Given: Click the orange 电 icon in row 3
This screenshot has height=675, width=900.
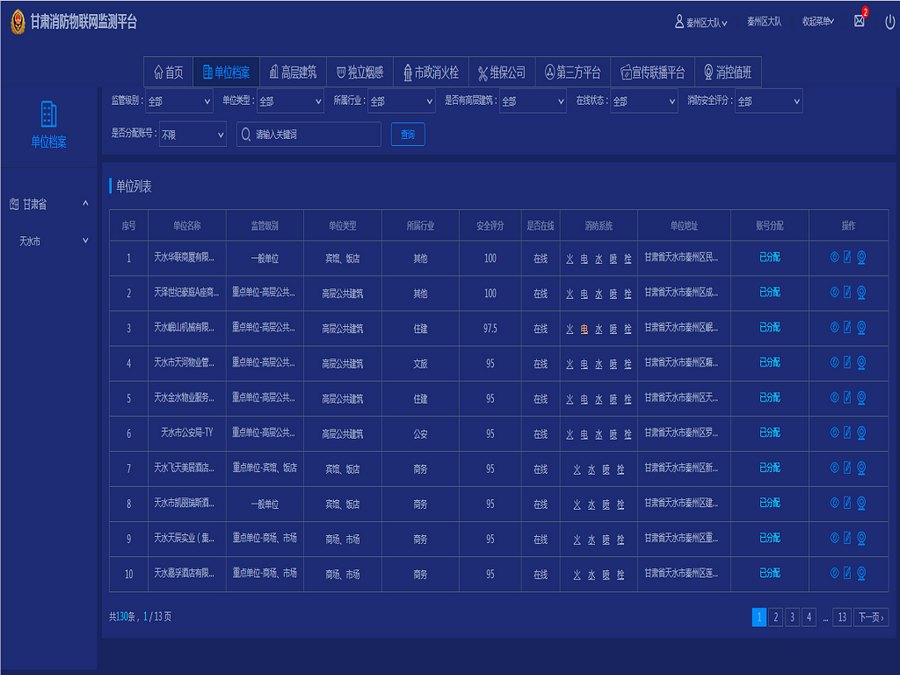Looking at the screenshot, I should [584, 328].
